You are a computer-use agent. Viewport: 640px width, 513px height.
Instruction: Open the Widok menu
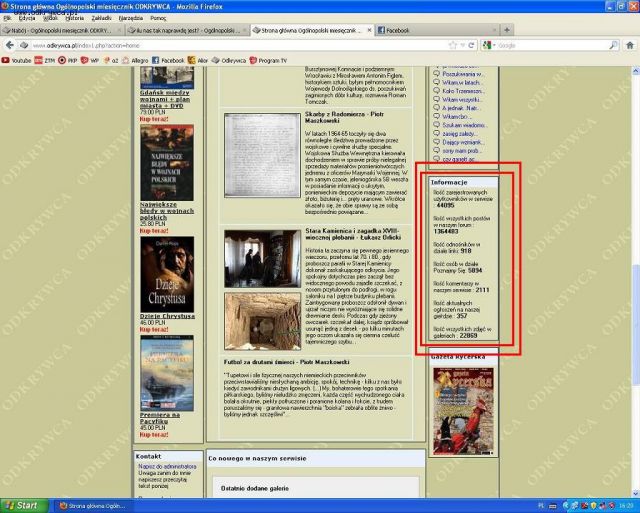pos(50,18)
